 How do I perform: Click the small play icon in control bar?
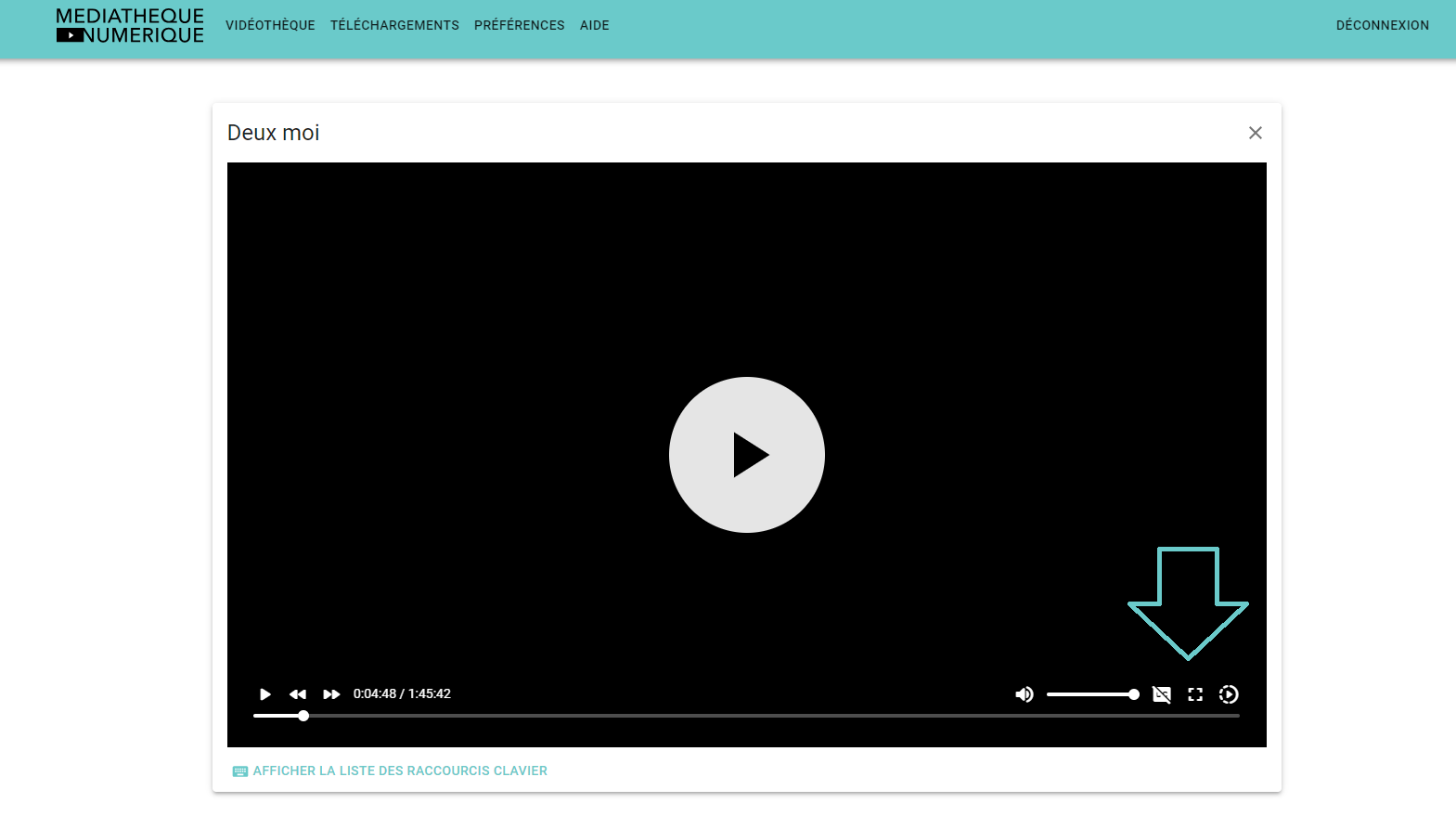pyautogui.click(x=265, y=694)
